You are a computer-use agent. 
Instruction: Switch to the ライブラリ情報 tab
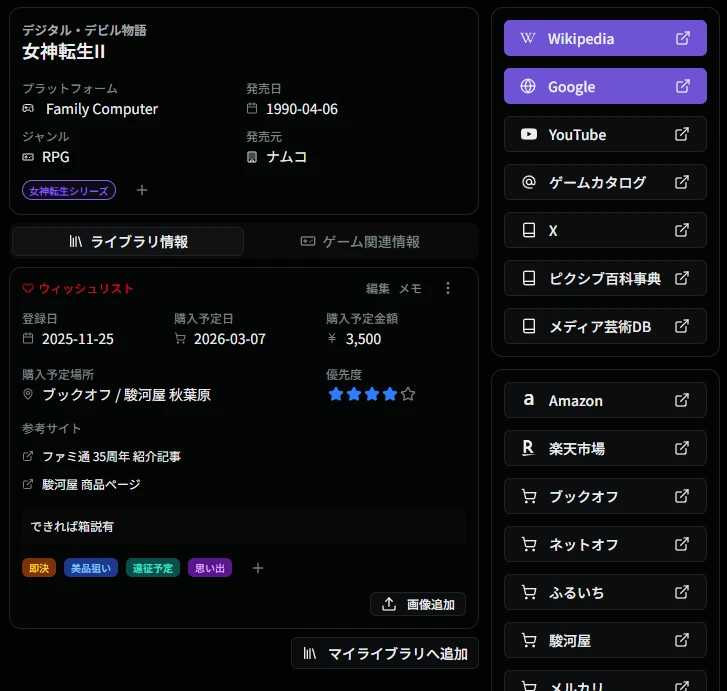[x=128, y=241]
